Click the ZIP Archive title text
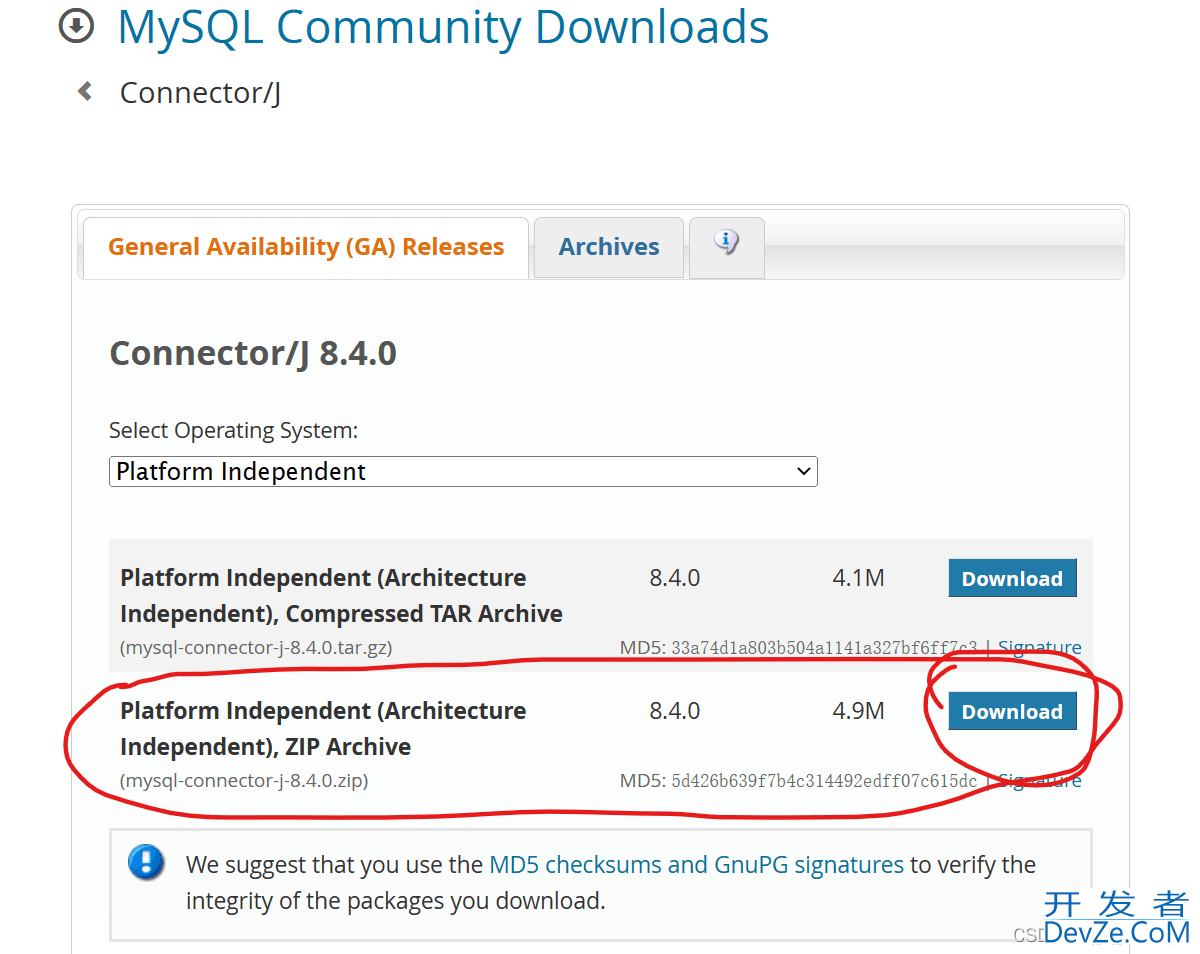 (323, 728)
